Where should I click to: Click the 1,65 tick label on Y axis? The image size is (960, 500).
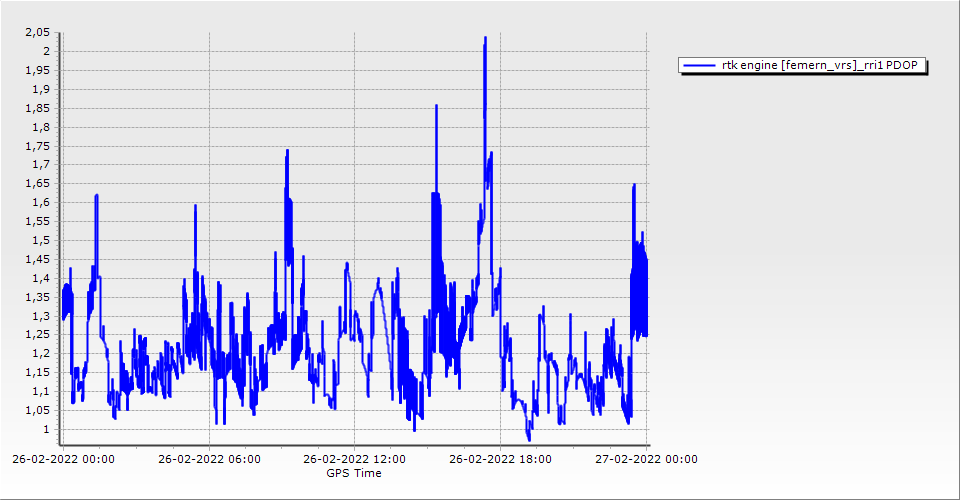click(x=36, y=184)
